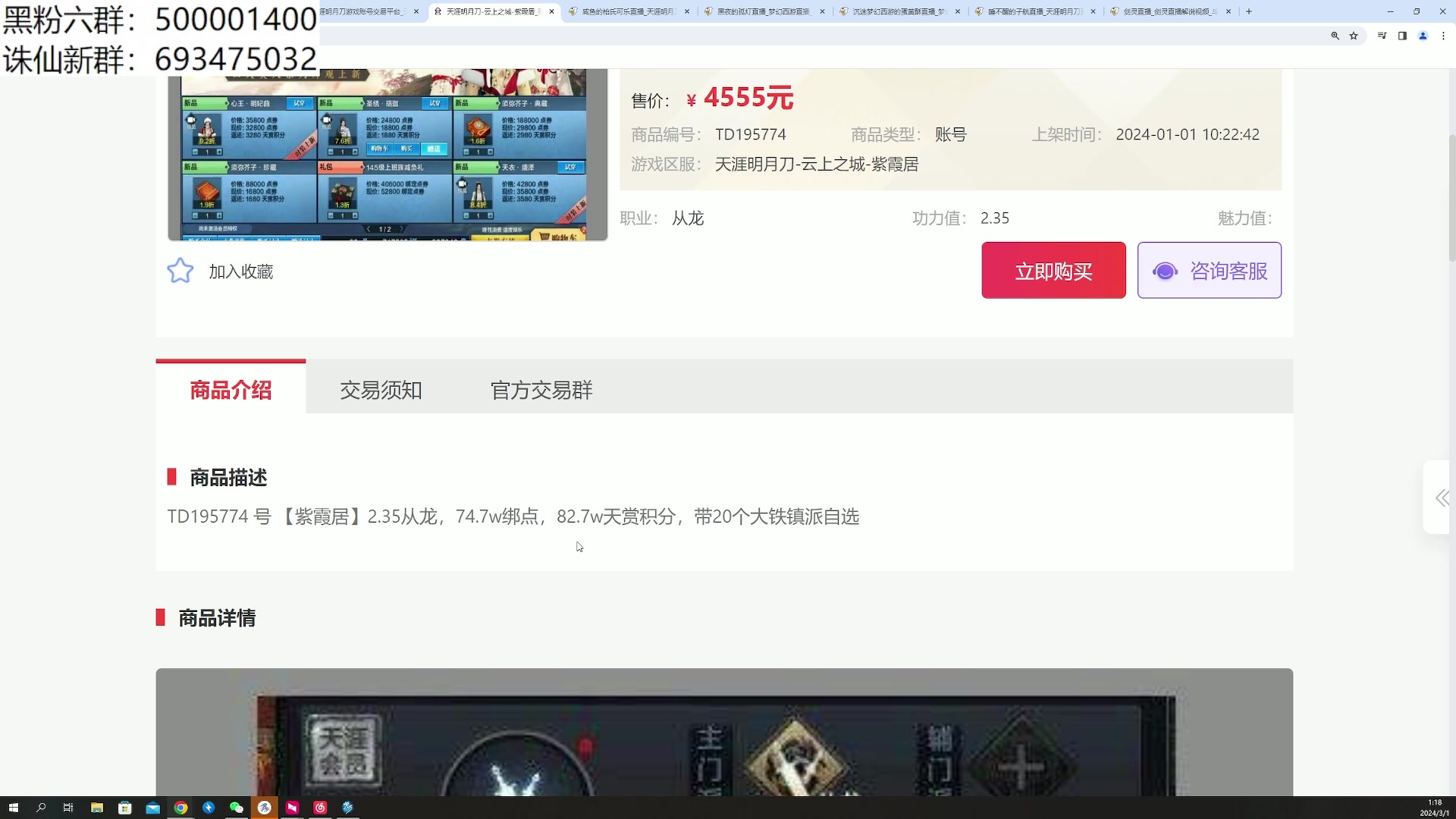Open Microsoft Store from the taskbar
Screen dimensions: 1456x819
125,808
